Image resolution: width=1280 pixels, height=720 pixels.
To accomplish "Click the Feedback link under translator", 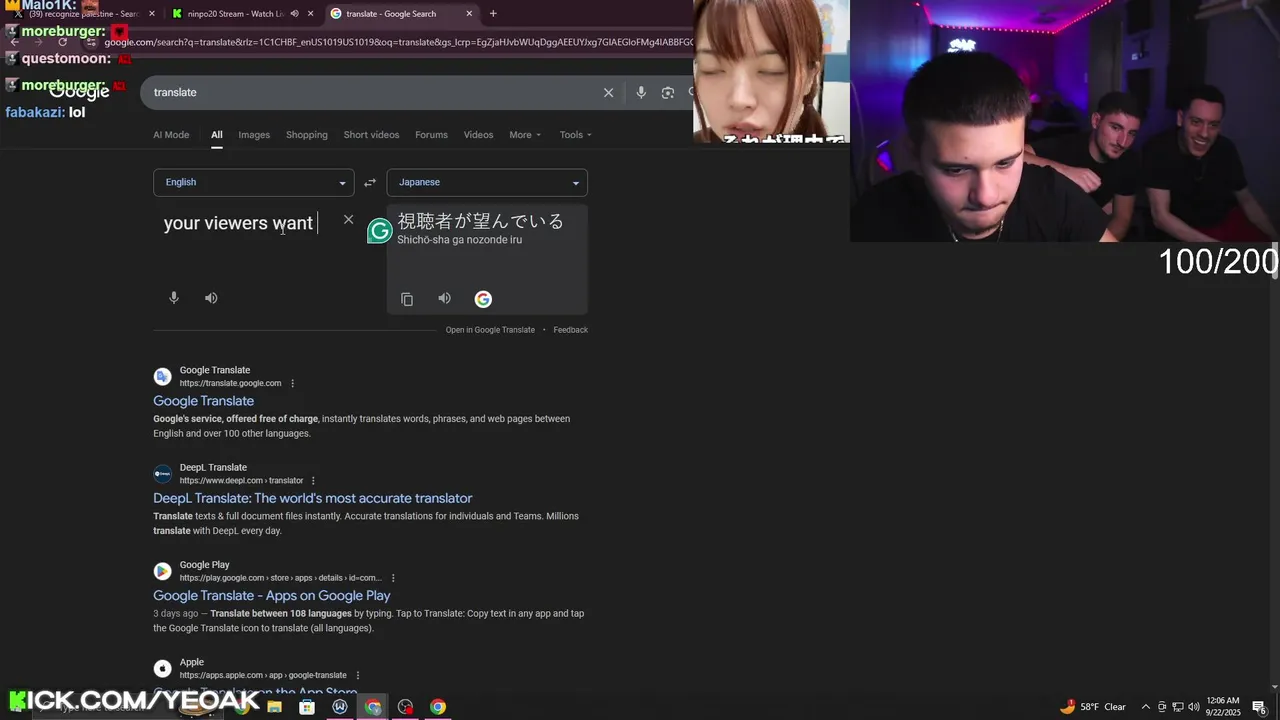I will [x=570, y=330].
